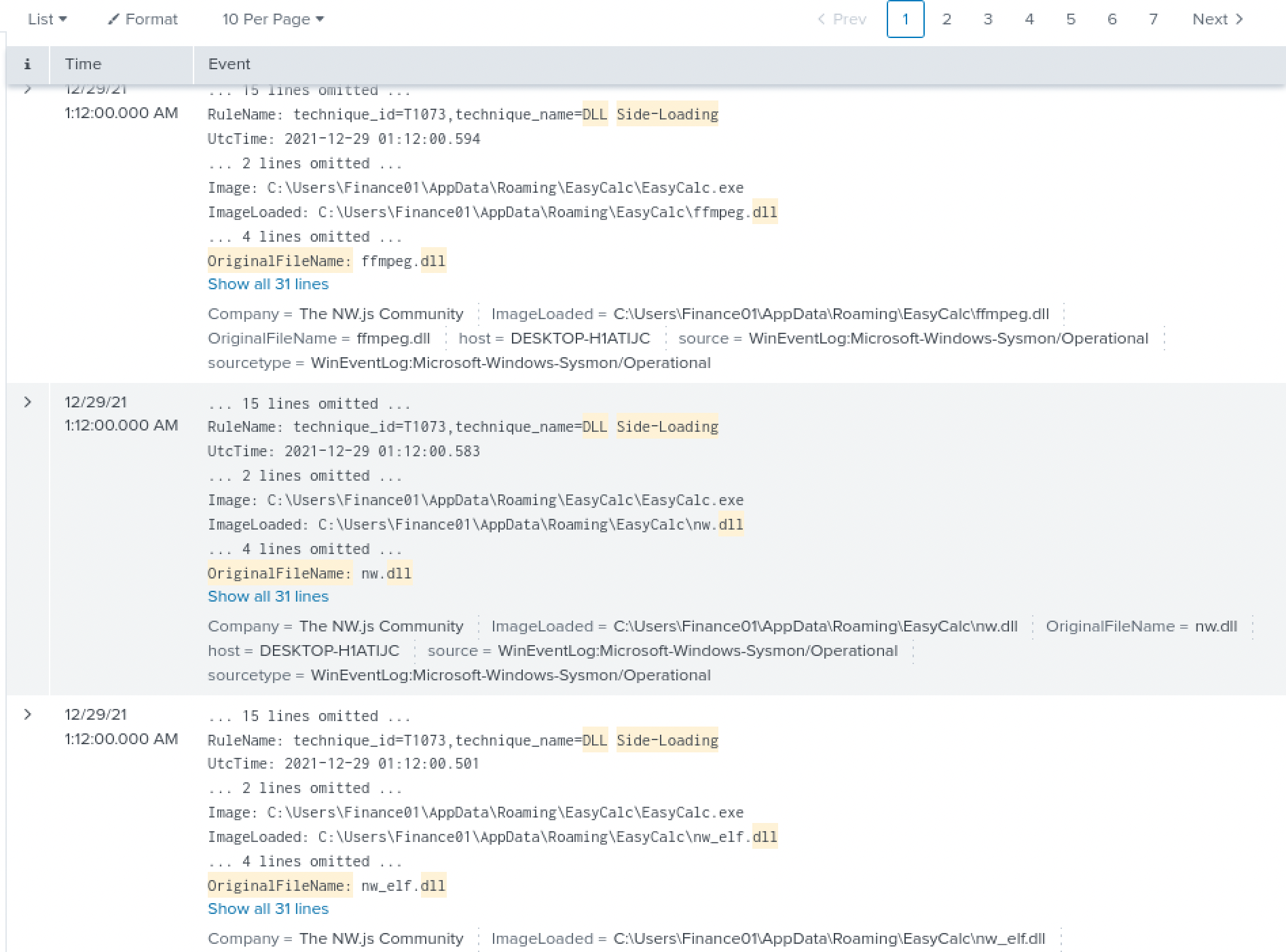The image size is (1286, 952).
Task: Click timestamp of the nw_elf.dll event
Action: [x=121, y=727]
